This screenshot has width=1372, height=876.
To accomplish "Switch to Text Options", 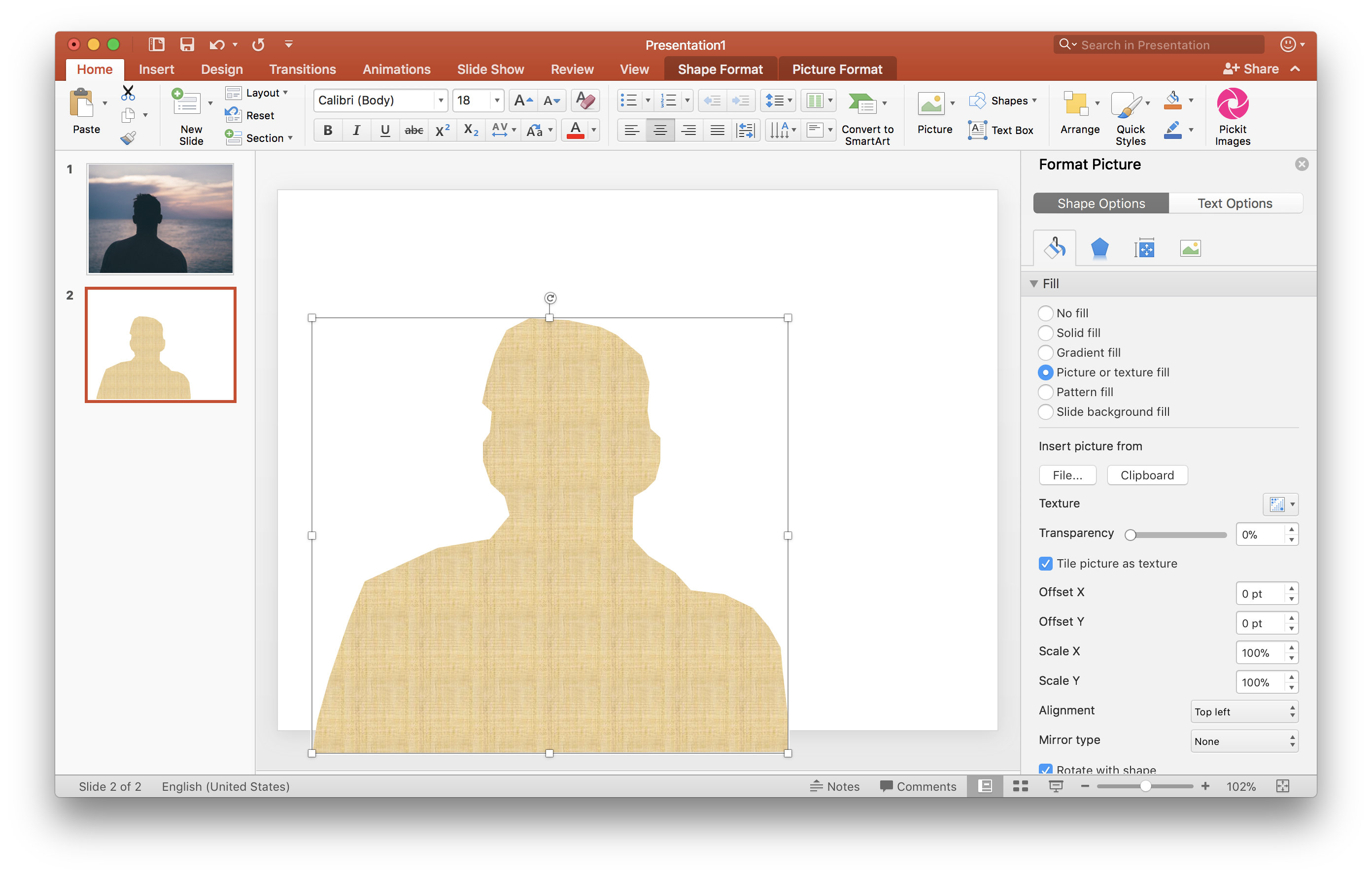I will 1235,203.
